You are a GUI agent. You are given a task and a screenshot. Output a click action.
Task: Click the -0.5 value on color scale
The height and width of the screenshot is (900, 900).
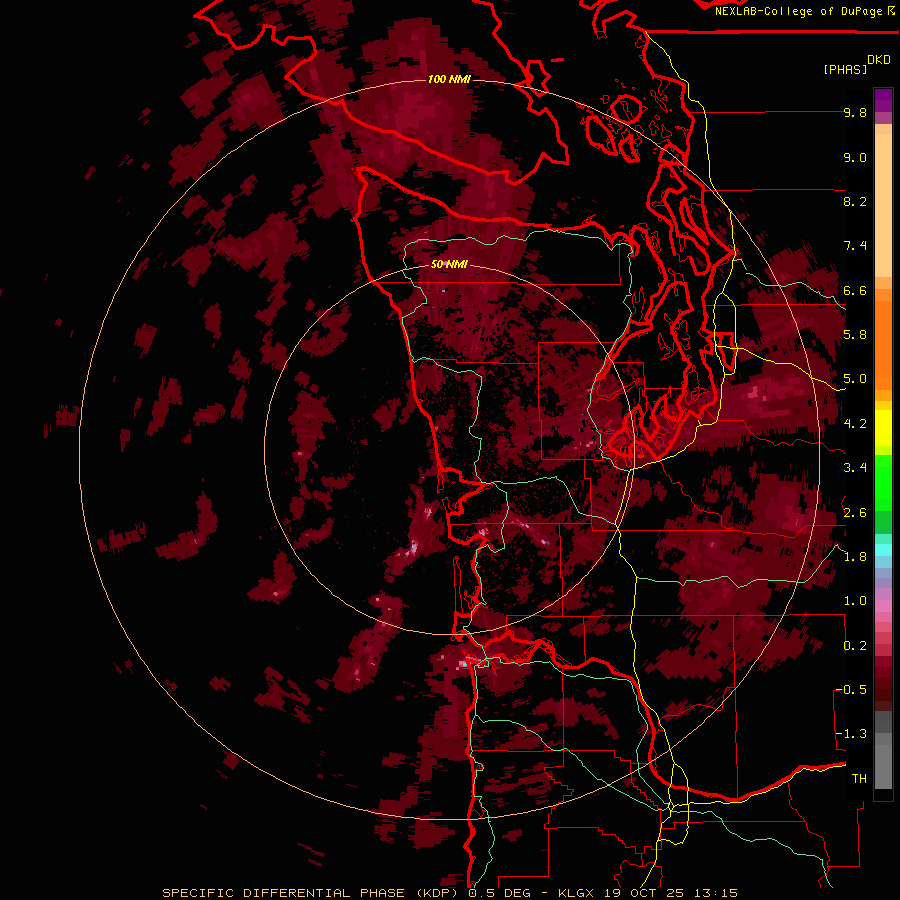[x=852, y=690]
